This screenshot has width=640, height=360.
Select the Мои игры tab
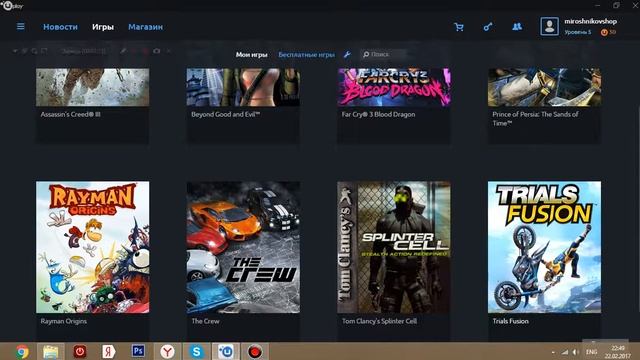[x=251, y=54]
